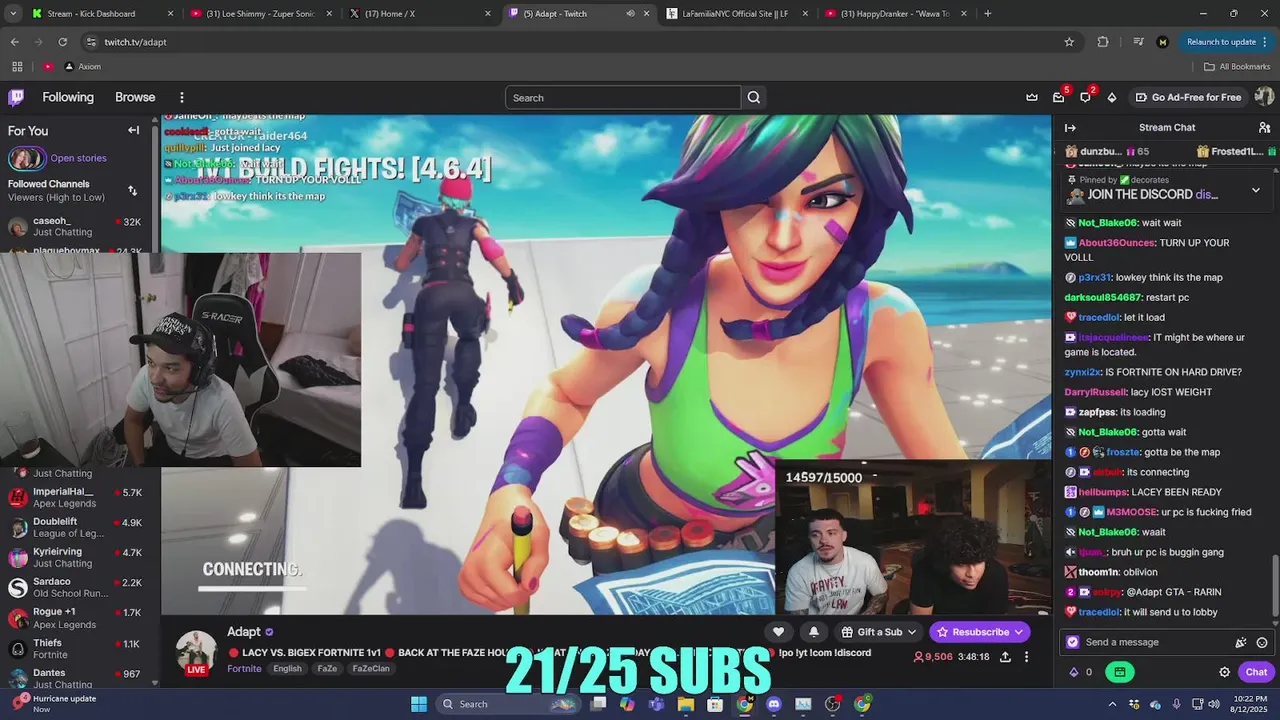Click the Twitch home logo

click(16, 97)
